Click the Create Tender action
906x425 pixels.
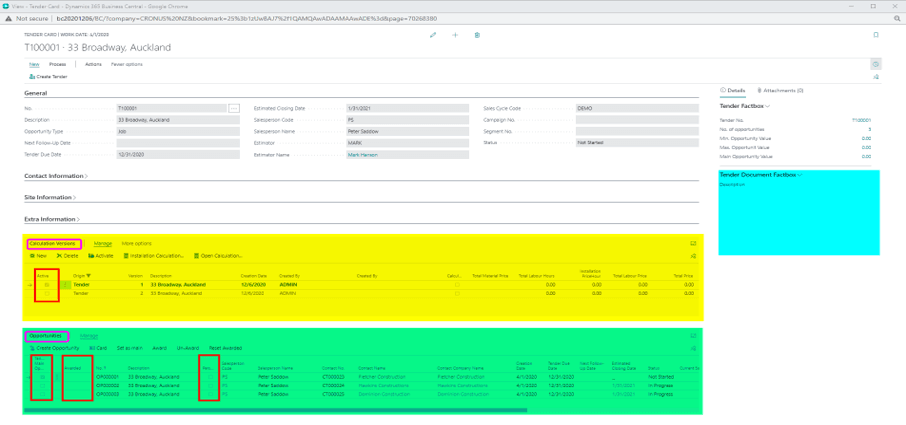(49, 76)
